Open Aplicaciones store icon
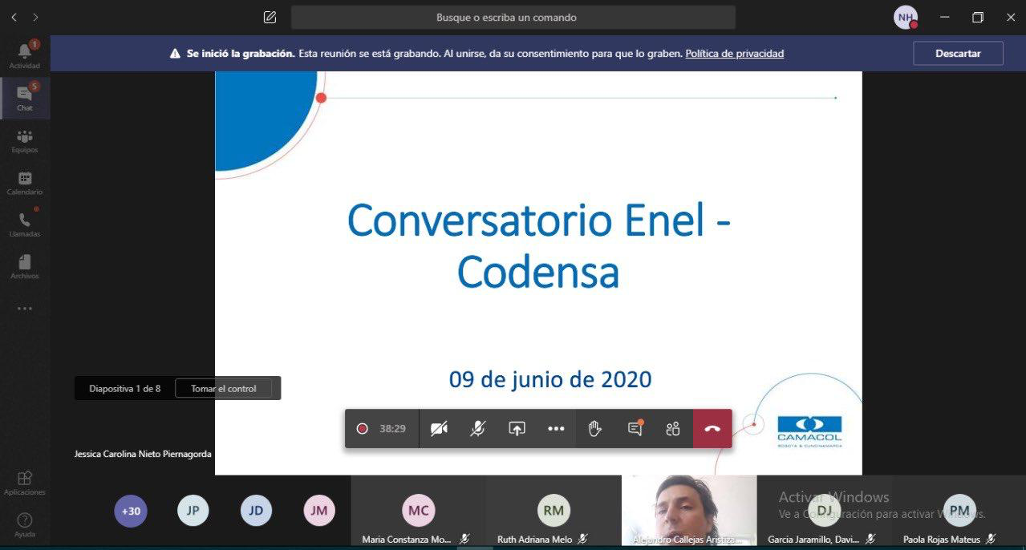 pyautogui.click(x=25, y=483)
